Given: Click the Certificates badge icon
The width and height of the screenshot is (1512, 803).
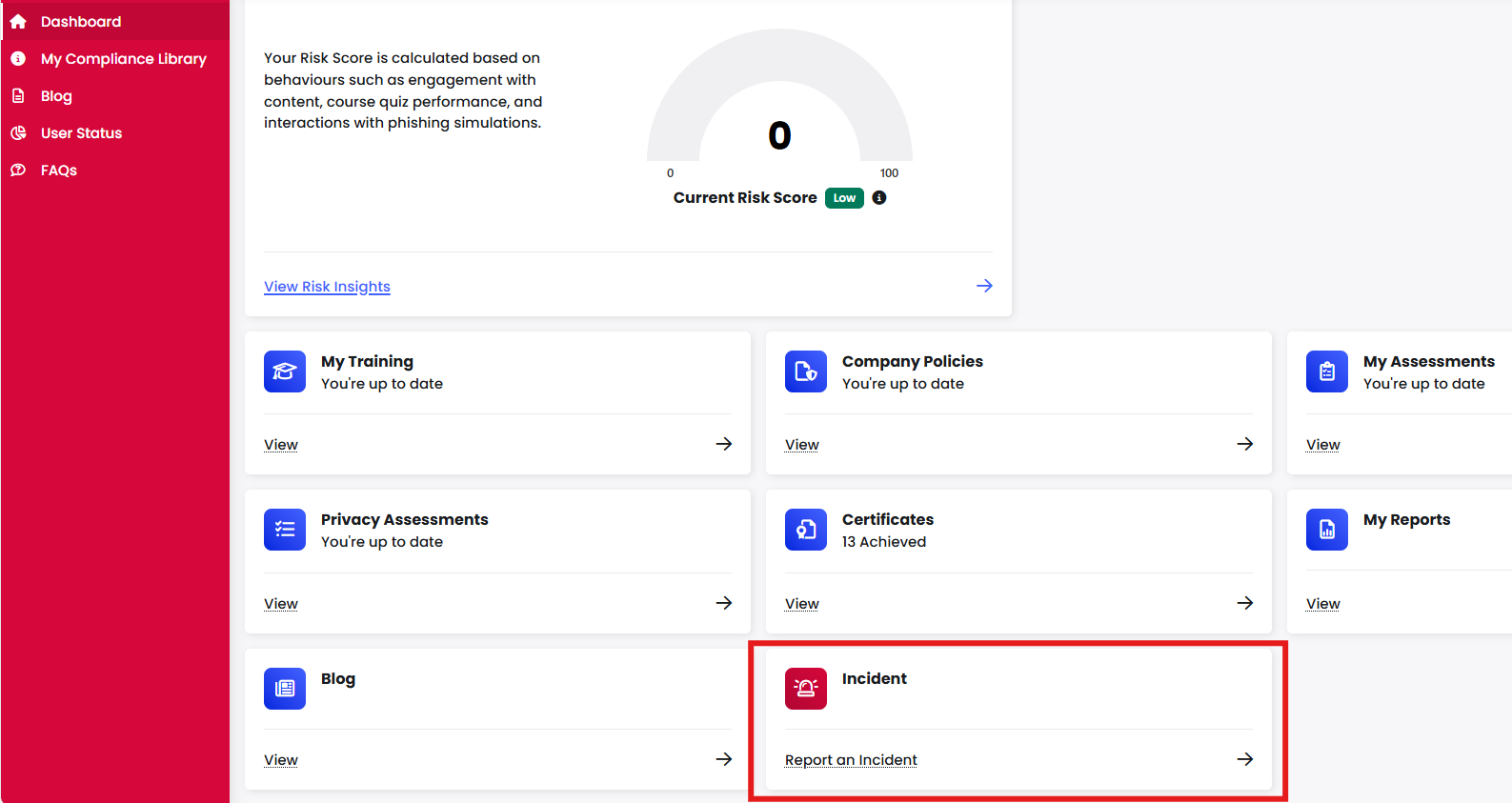Looking at the screenshot, I should pyautogui.click(x=806, y=530).
